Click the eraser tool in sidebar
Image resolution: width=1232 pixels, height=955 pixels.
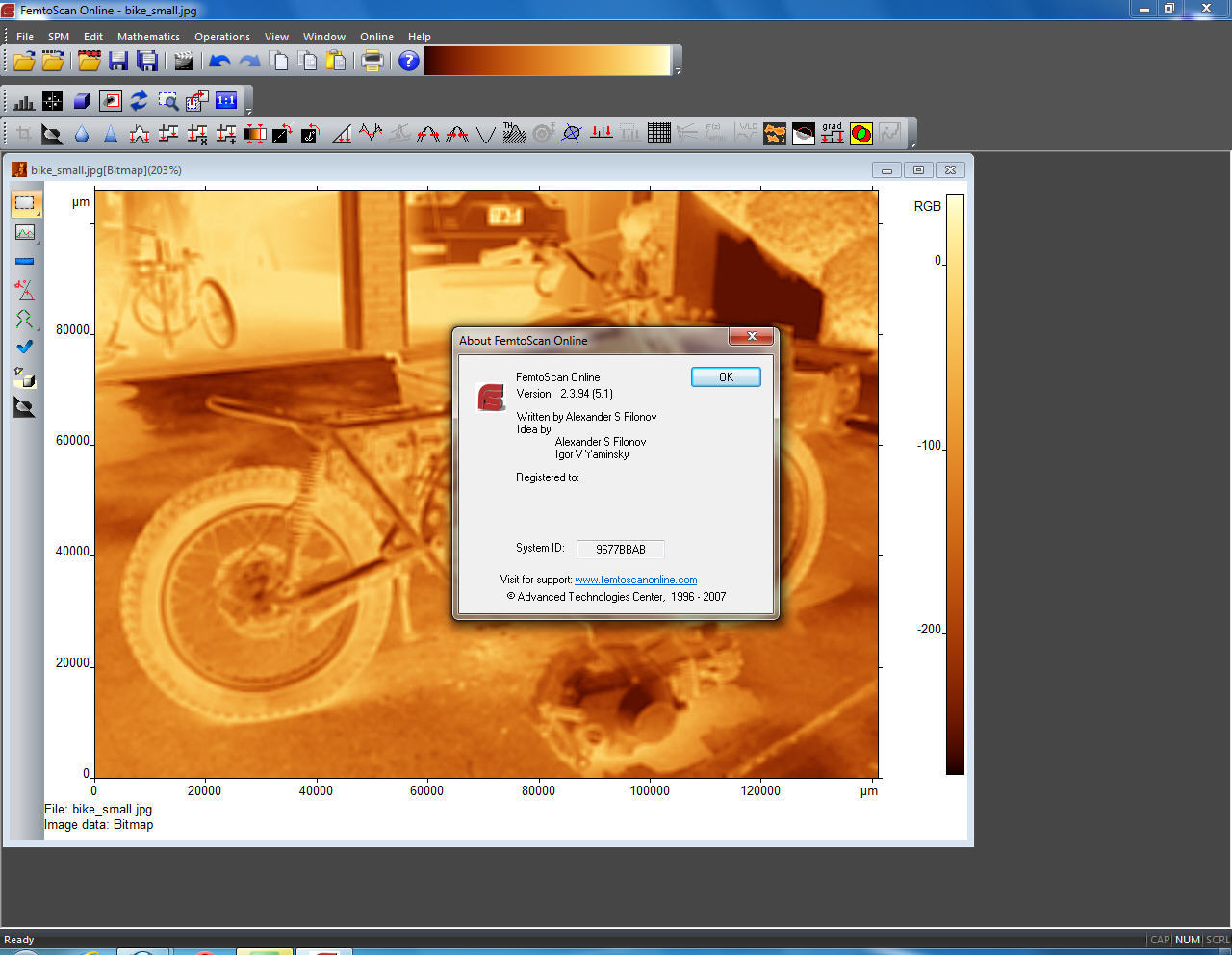[x=25, y=378]
